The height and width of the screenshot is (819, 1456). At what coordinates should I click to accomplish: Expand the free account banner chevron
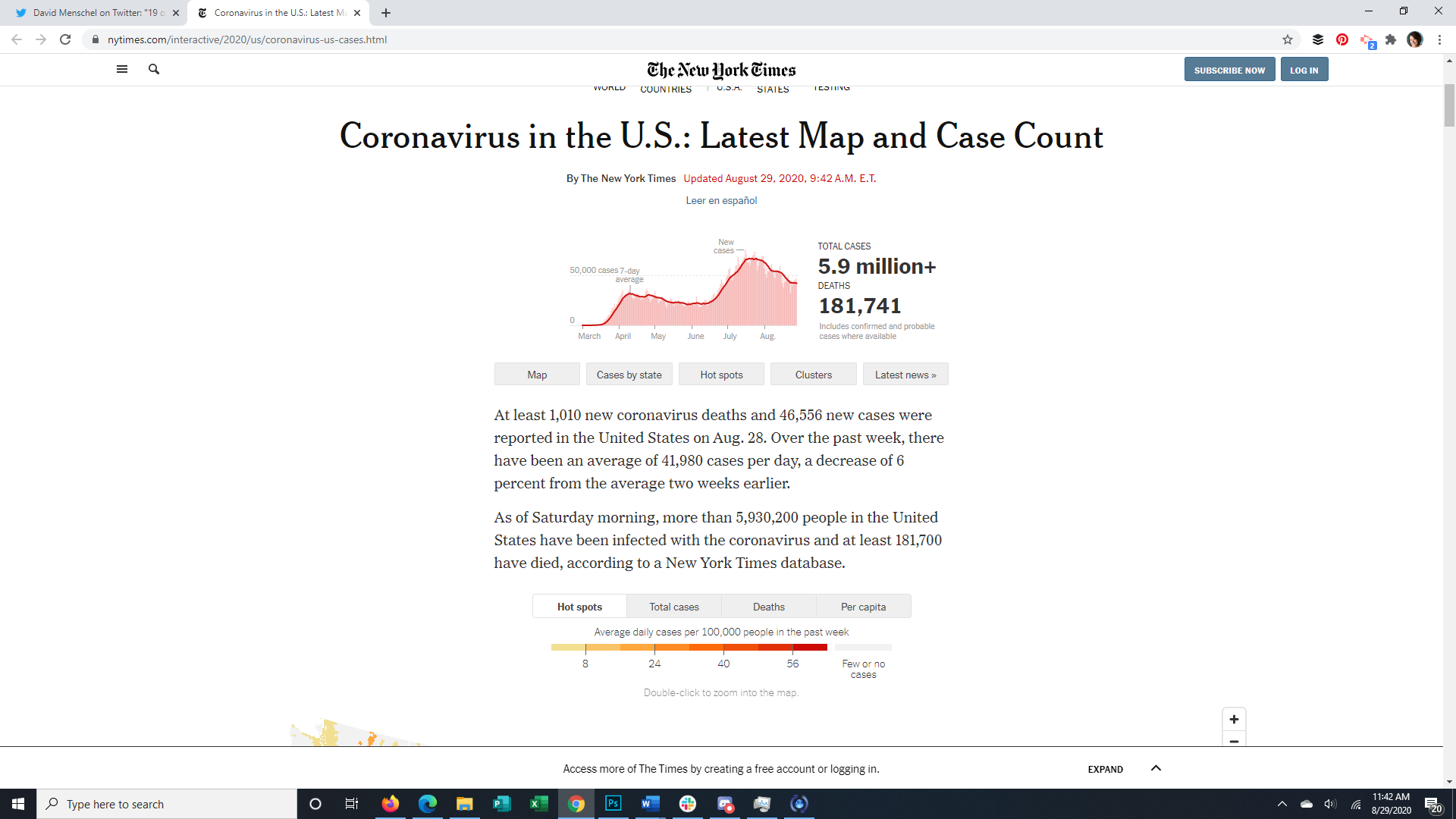point(1156,768)
